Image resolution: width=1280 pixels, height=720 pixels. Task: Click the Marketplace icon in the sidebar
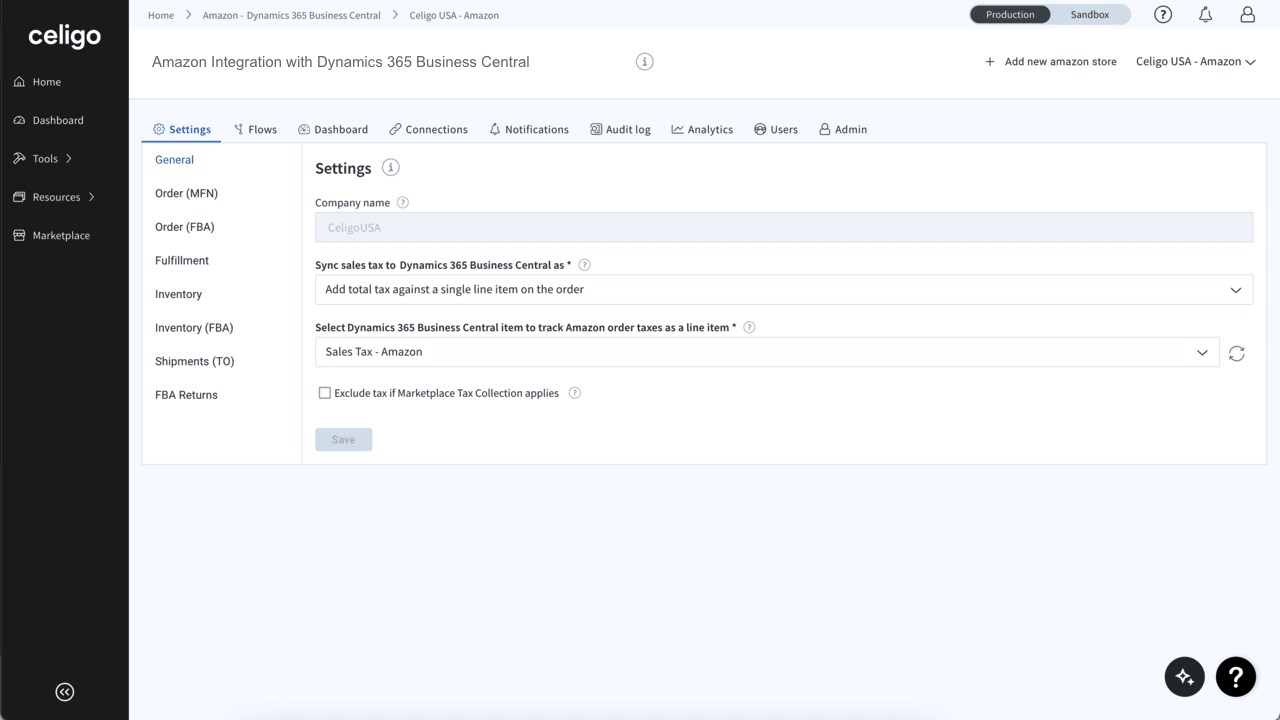(19, 235)
